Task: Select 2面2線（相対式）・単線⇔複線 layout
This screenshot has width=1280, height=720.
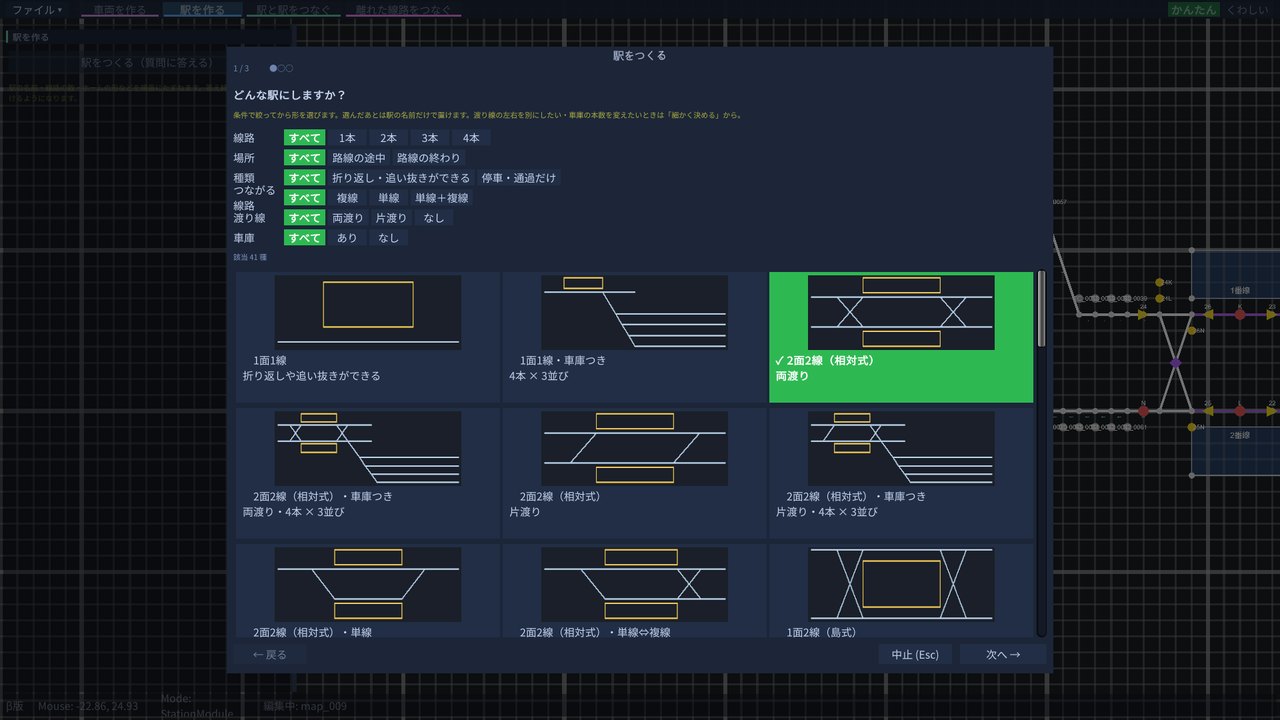Action: click(634, 590)
